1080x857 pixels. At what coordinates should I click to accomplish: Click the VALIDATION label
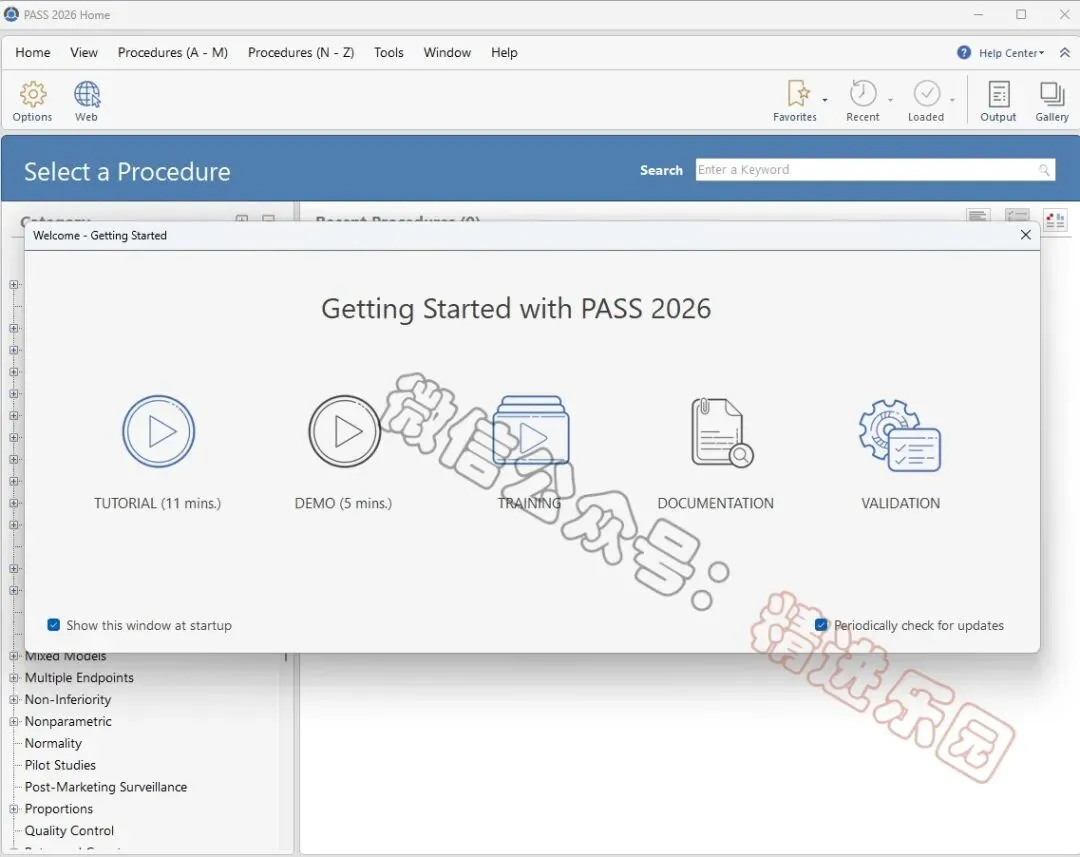coord(900,504)
